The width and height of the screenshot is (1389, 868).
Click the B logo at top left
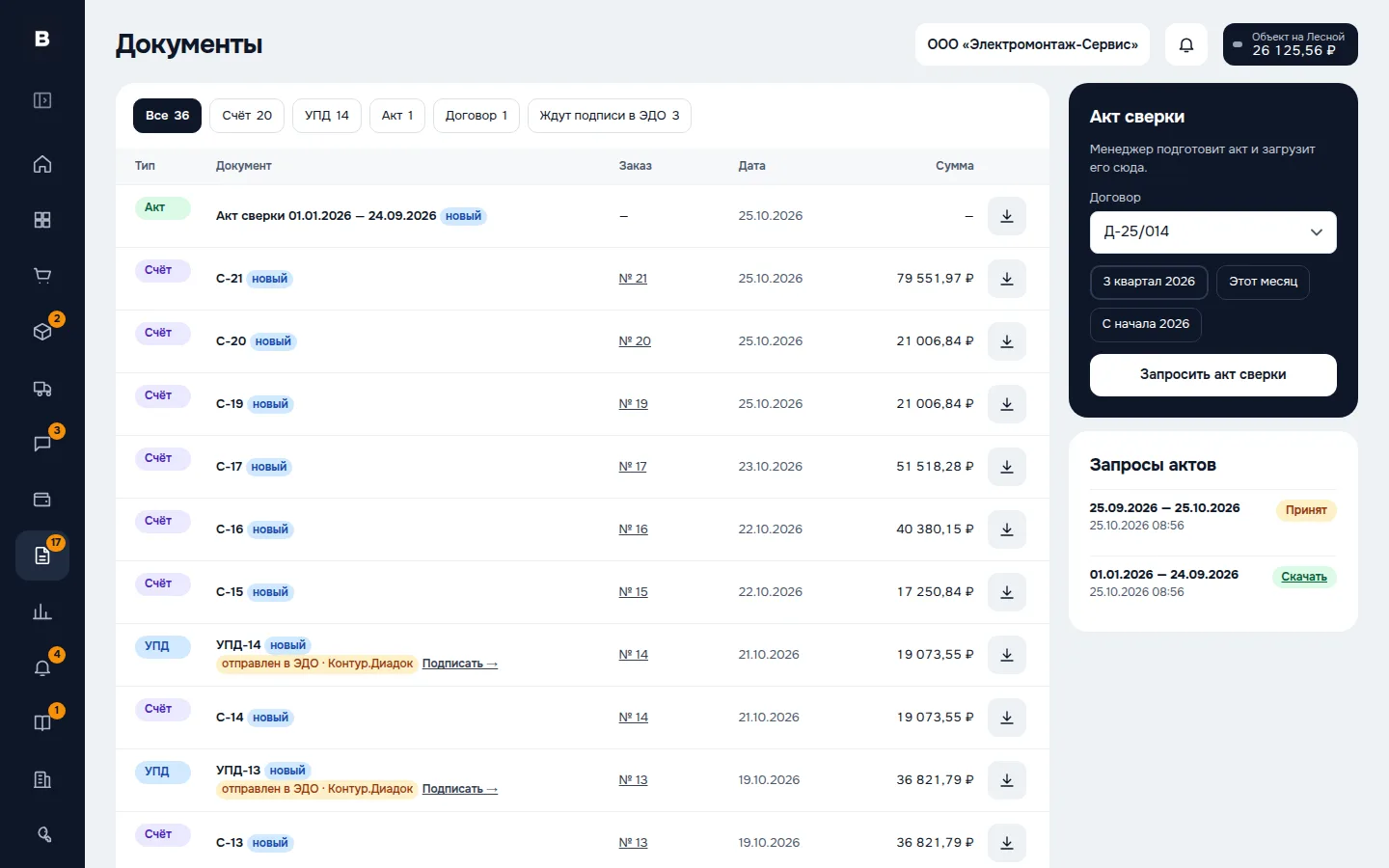[x=42, y=39]
